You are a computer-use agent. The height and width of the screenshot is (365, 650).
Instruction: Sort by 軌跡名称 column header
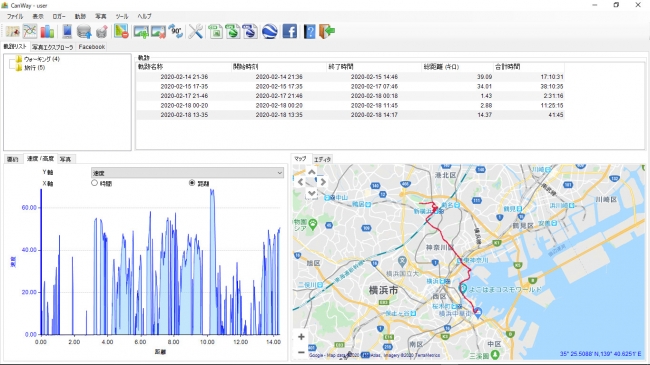point(184,67)
